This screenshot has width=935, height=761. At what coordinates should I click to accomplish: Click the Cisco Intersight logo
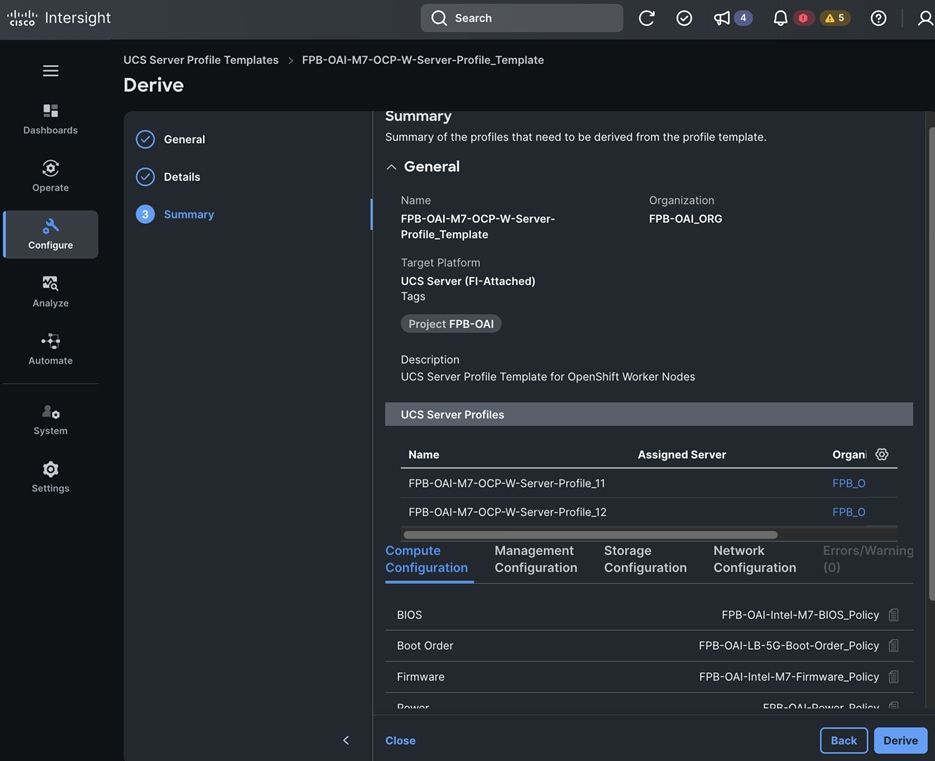[59, 18]
